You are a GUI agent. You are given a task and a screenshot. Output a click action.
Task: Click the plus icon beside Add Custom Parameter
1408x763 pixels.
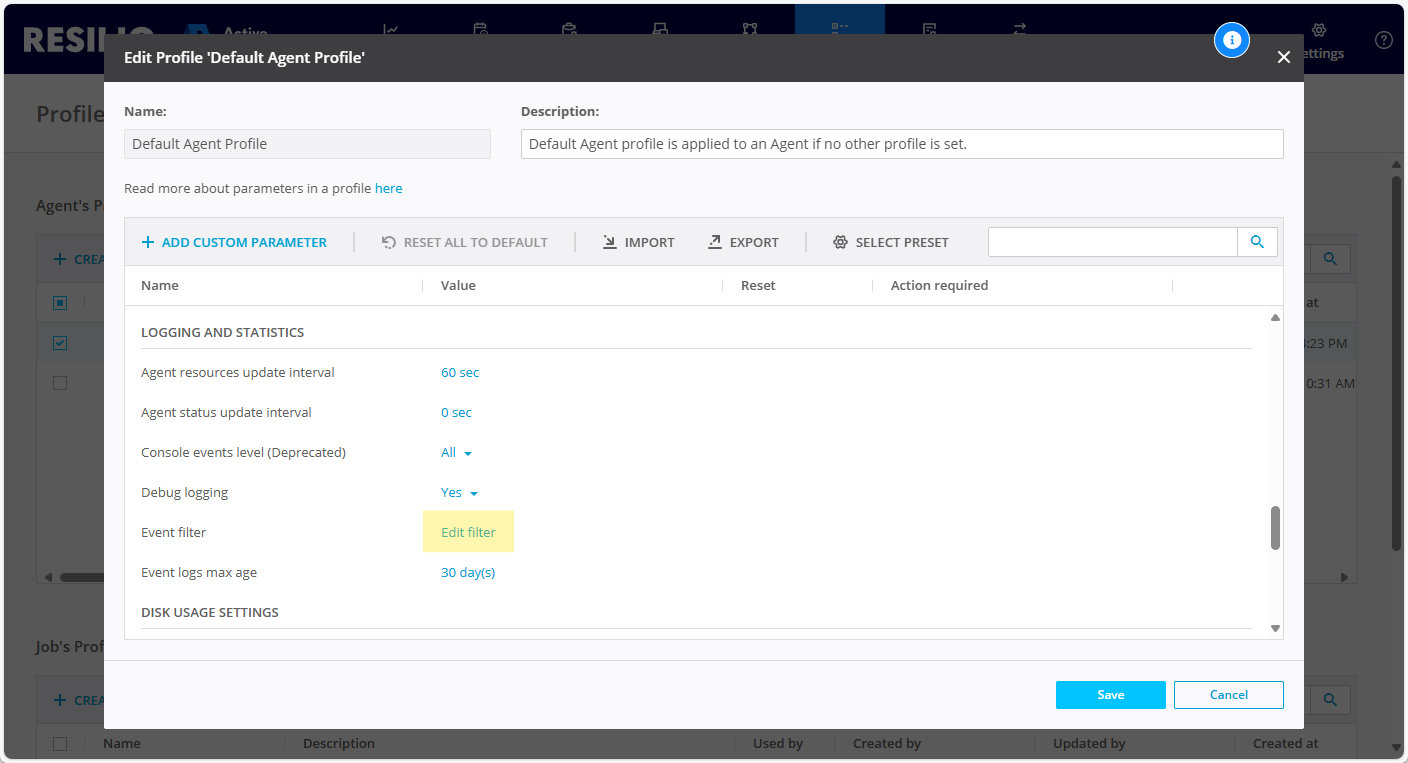click(146, 241)
